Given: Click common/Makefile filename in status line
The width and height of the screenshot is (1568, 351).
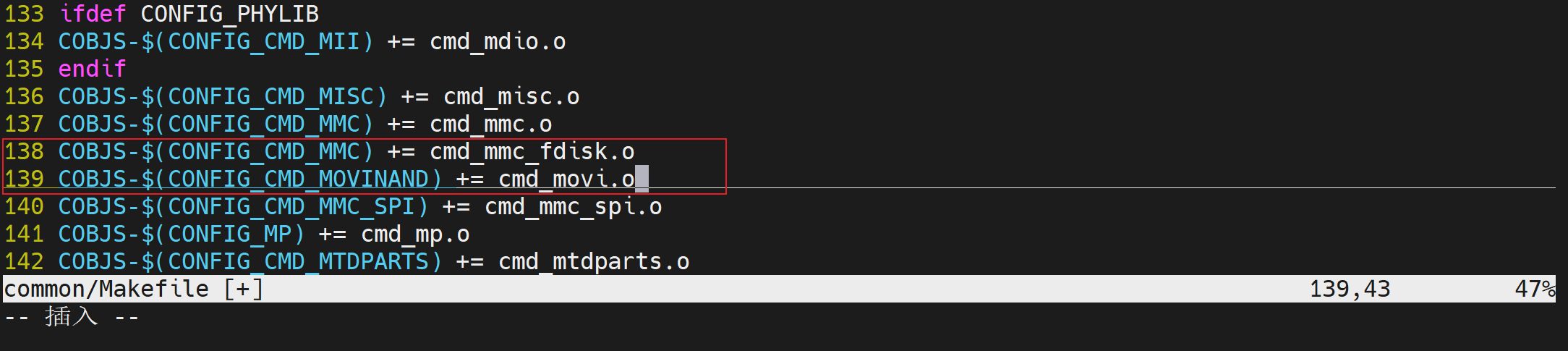Looking at the screenshot, I should [x=106, y=289].
